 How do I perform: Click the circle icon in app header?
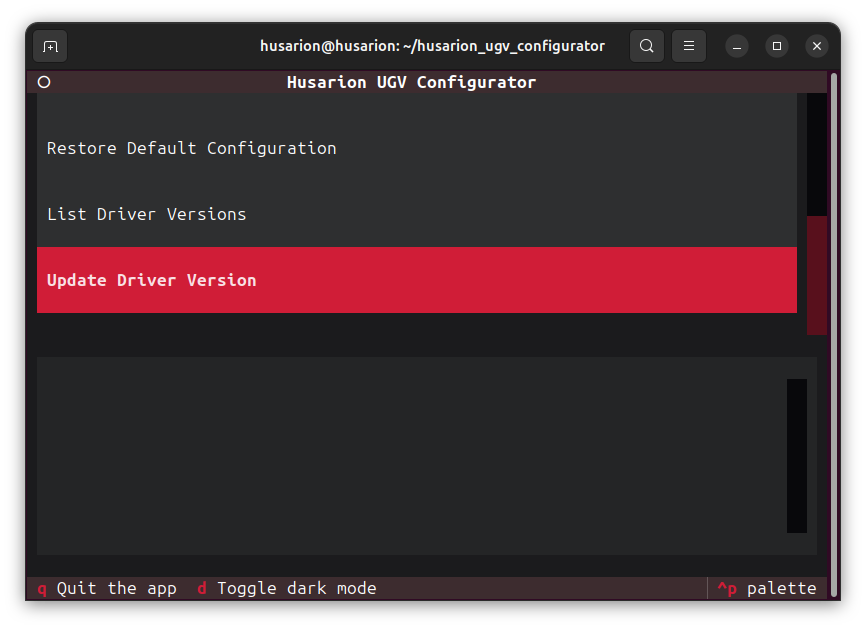pyautogui.click(x=44, y=82)
